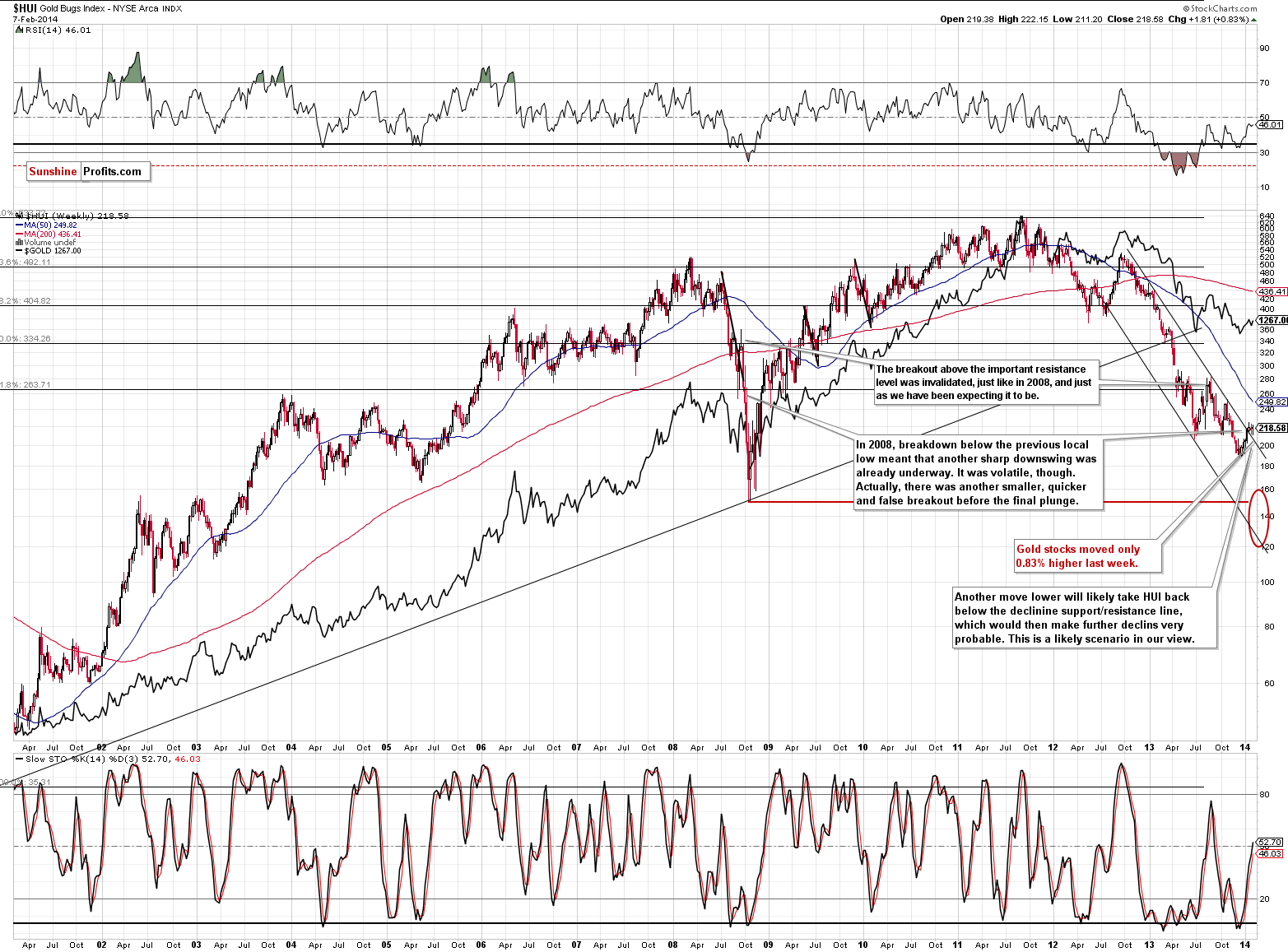The width and height of the screenshot is (1288, 952).
Task: Click the 100 price level on right axis
Action: [x=1267, y=583]
